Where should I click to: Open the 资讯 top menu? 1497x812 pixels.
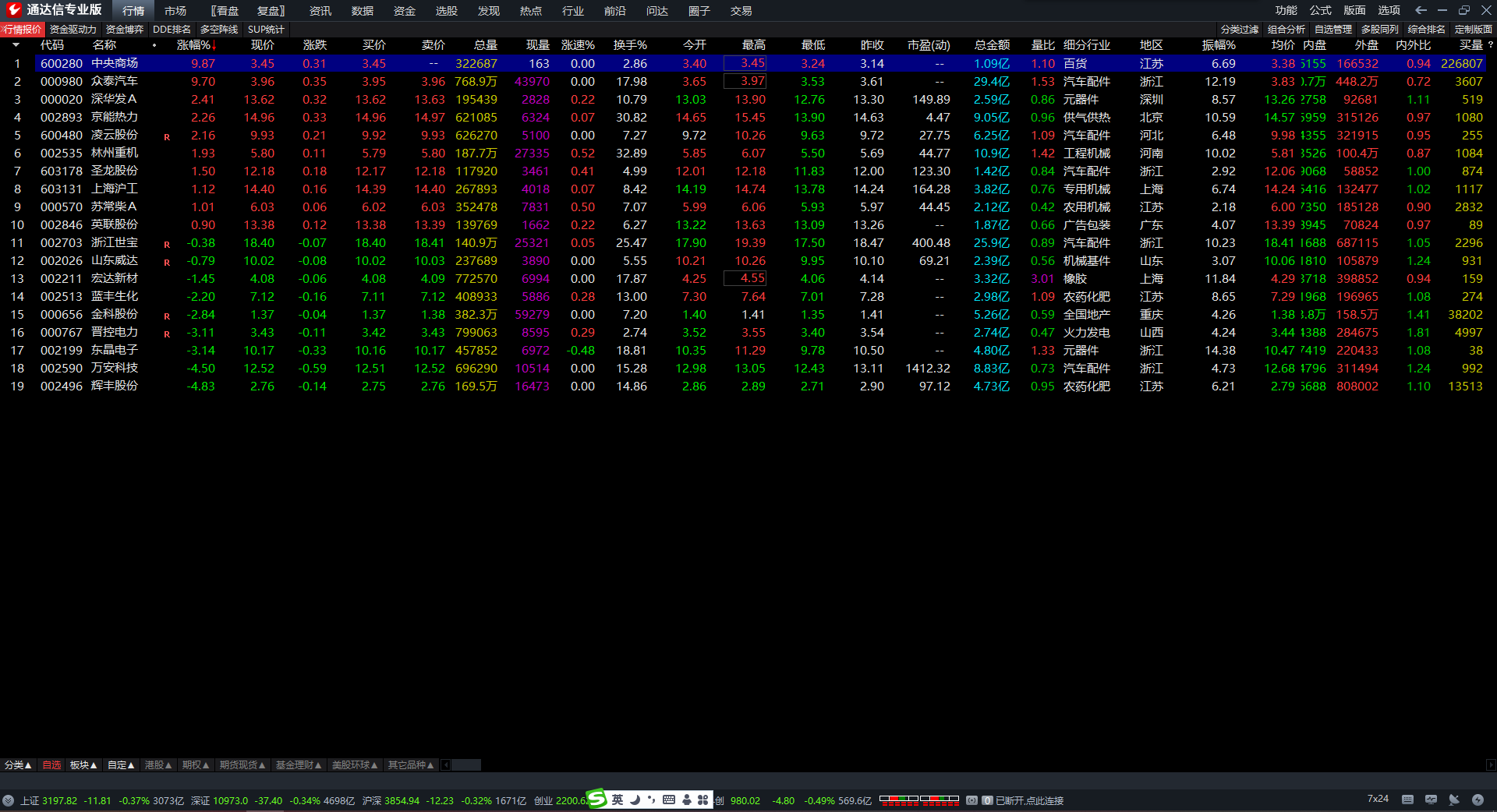320,11
